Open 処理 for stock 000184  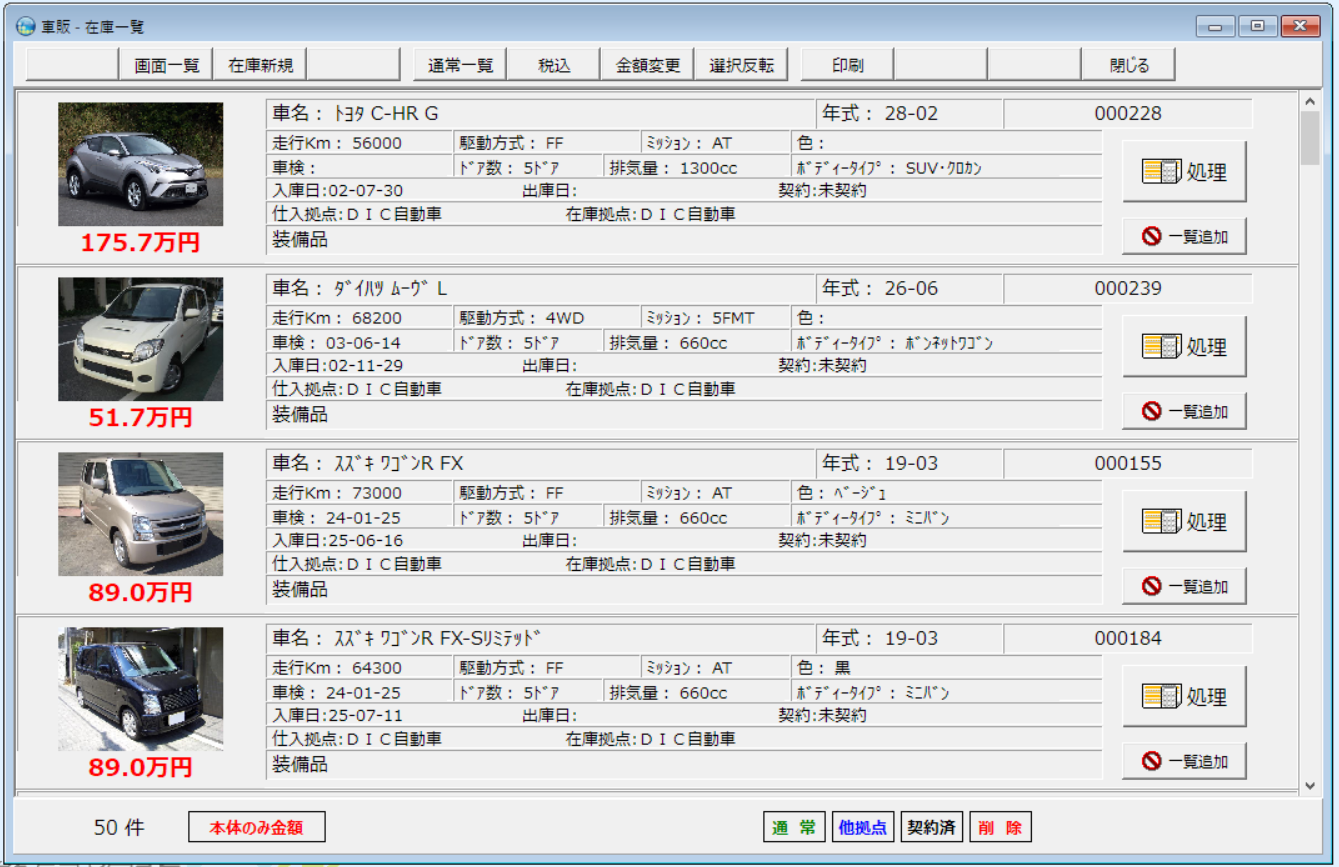1184,696
